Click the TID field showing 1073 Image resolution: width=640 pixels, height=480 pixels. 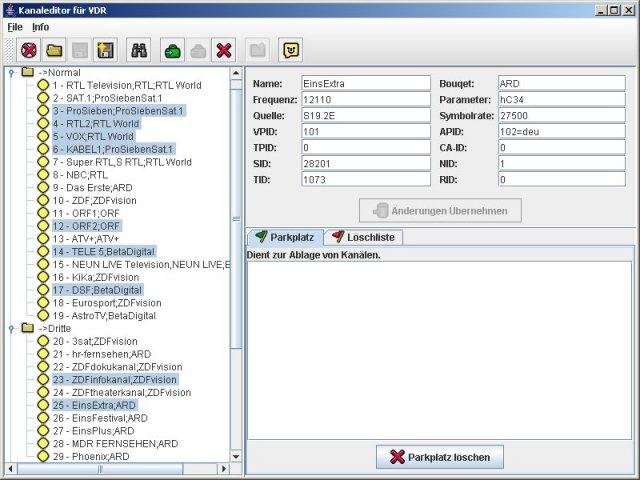[366, 180]
